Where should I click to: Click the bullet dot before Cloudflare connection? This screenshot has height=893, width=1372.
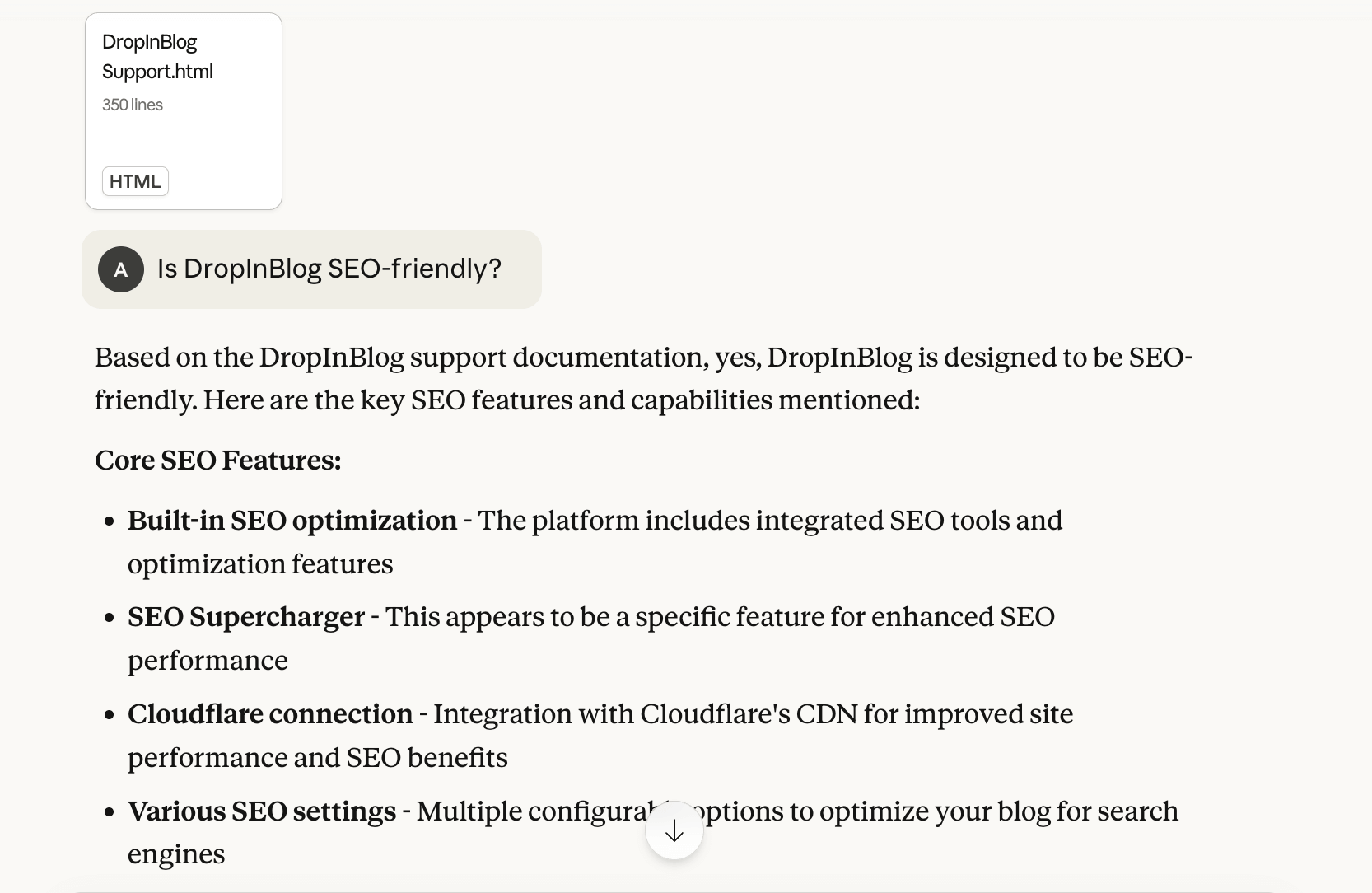tap(109, 715)
